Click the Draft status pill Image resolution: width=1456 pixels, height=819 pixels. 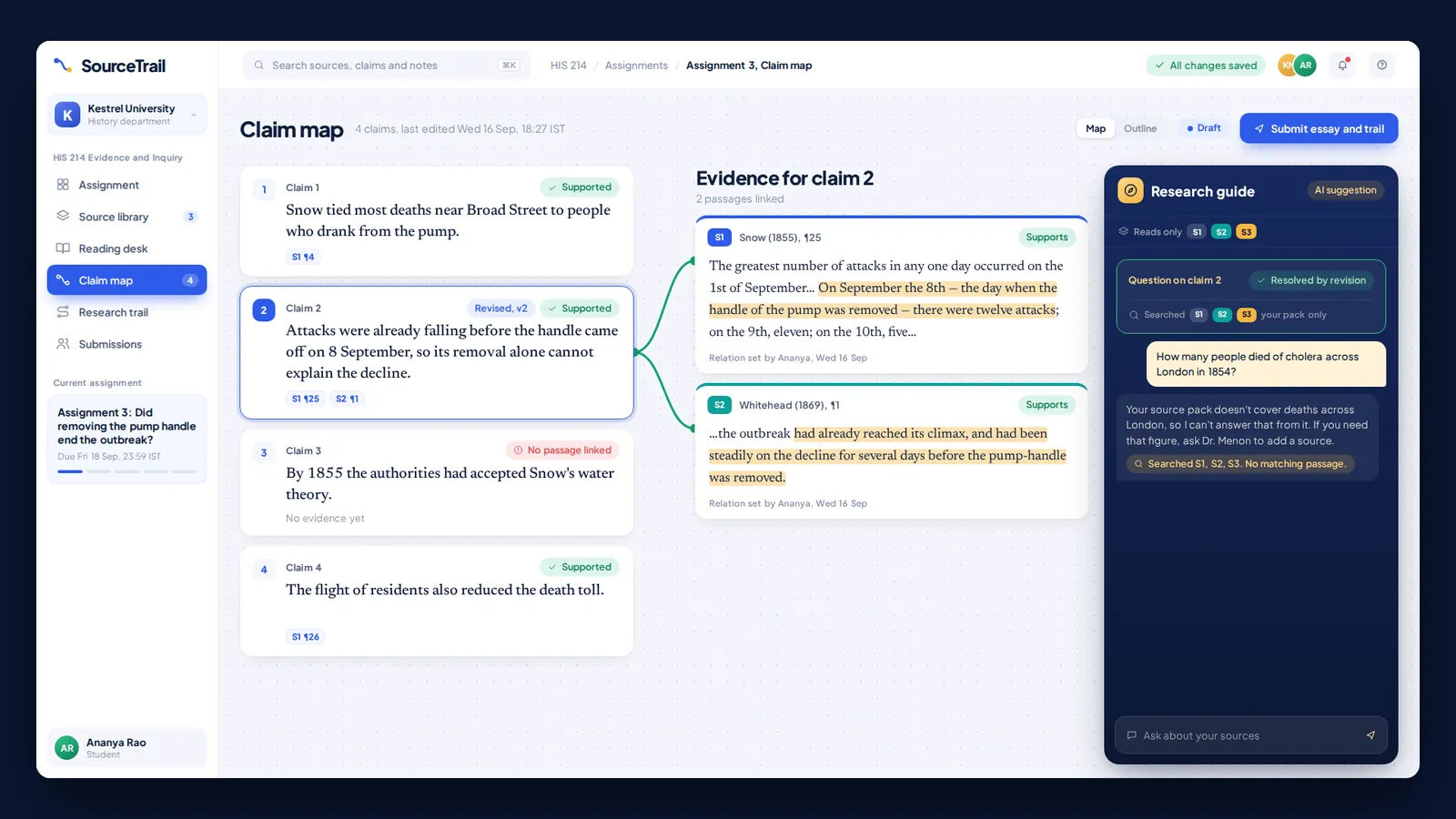click(1204, 128)
